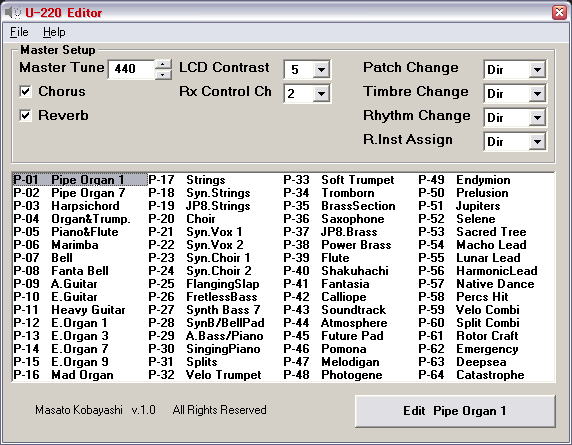Select patch P-30 SingingPiano
The height and width of the screenshot is (445, 572).
pyautogui.click(x=215, y=349)
